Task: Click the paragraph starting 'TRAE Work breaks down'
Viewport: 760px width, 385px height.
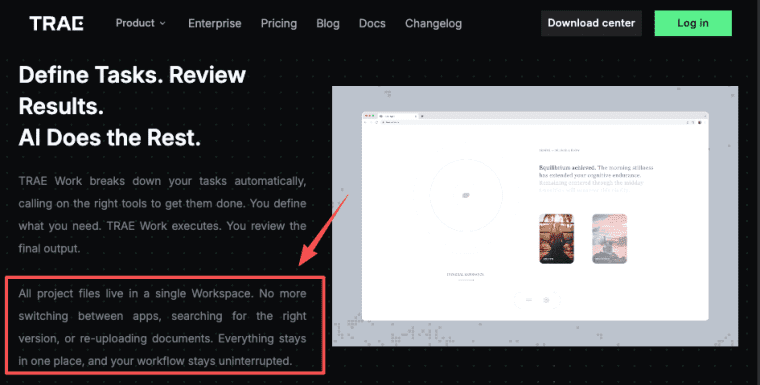Action: pyautogui.click(x=162, y=215)
